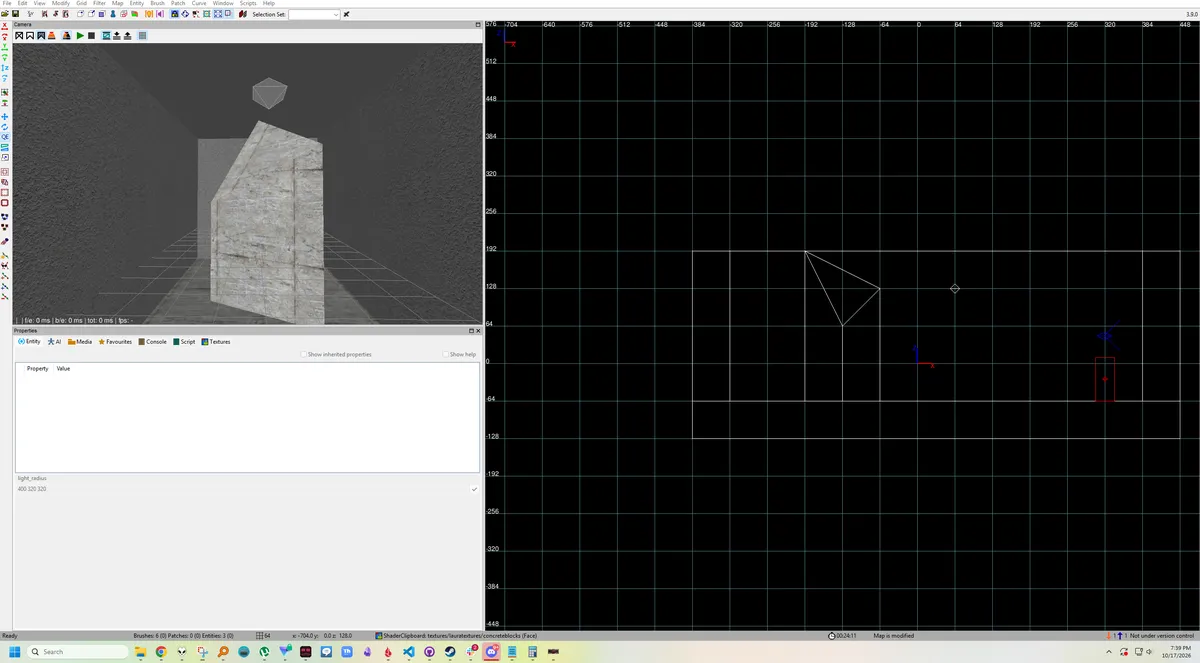
Task: Open the Filter menu
Action: click(99, 3)
